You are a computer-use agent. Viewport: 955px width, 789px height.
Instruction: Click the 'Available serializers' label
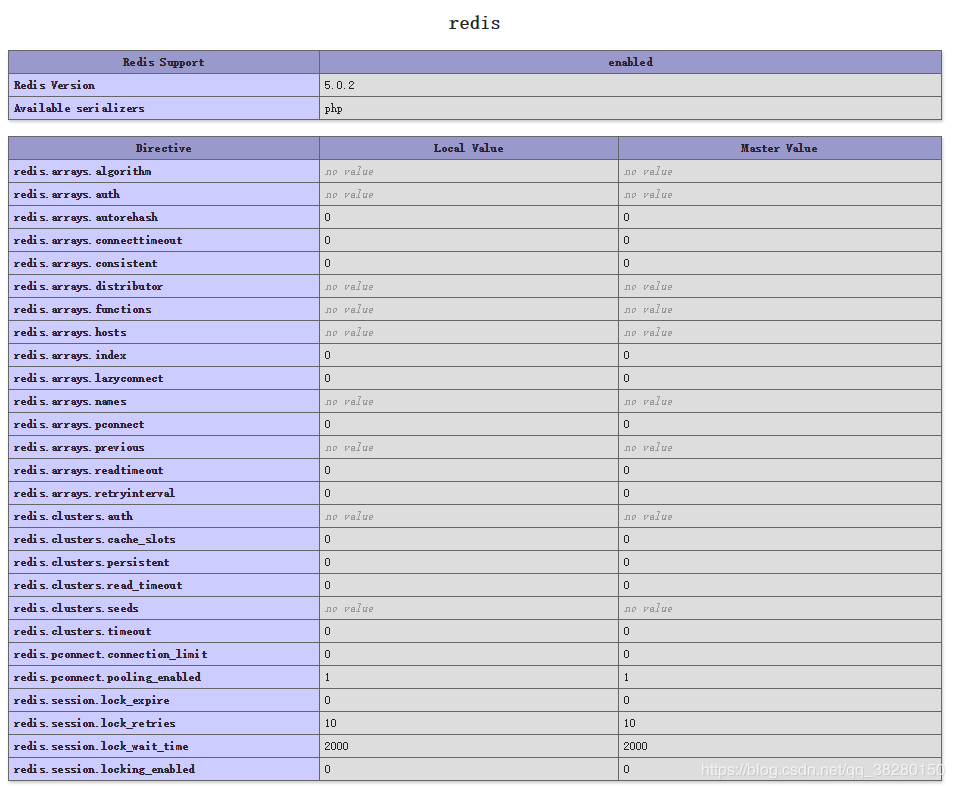coord(79,108)
